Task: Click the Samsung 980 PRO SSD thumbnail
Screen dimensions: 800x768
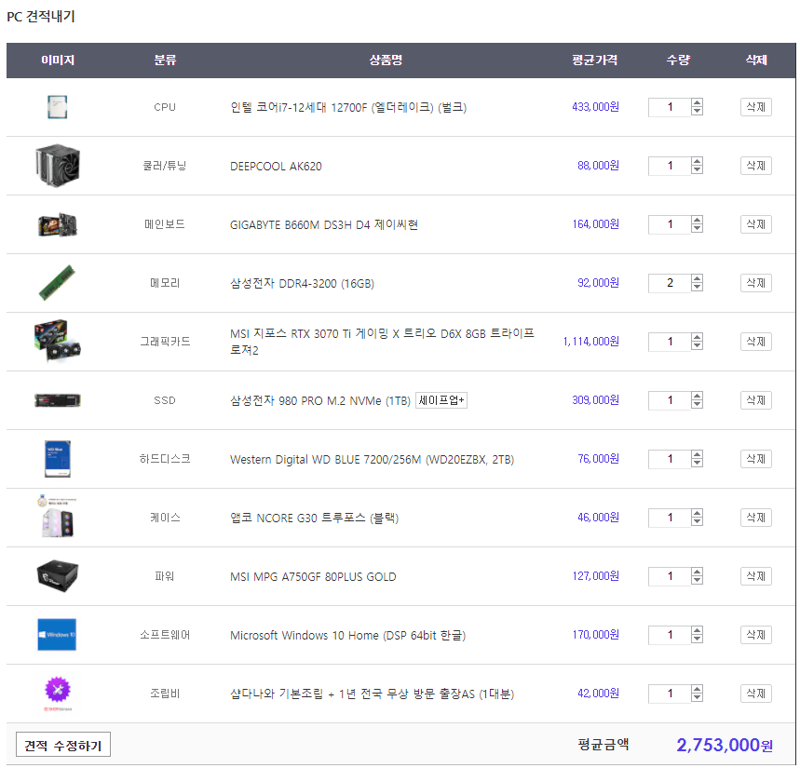Action: 57,400
